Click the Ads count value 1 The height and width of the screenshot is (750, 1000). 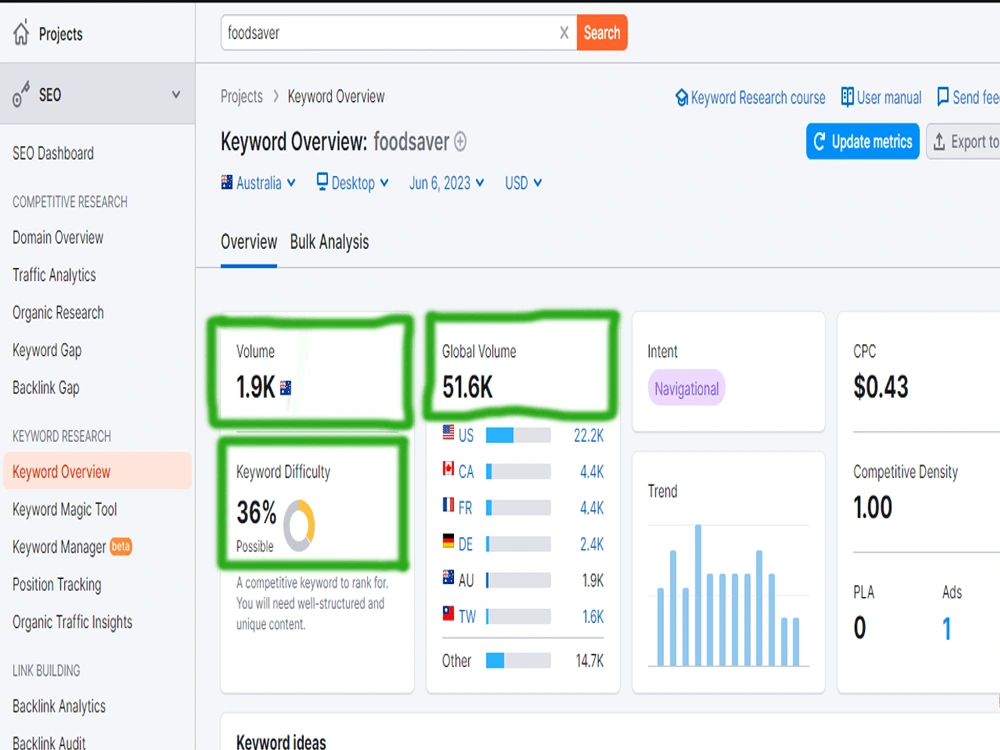point(947,629)
